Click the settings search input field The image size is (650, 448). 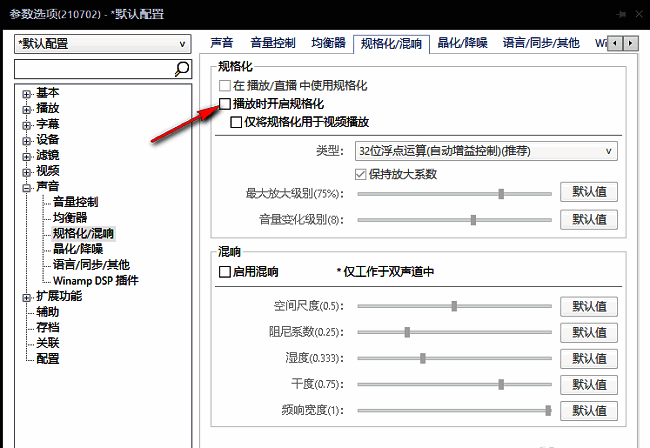coord(94,69)
